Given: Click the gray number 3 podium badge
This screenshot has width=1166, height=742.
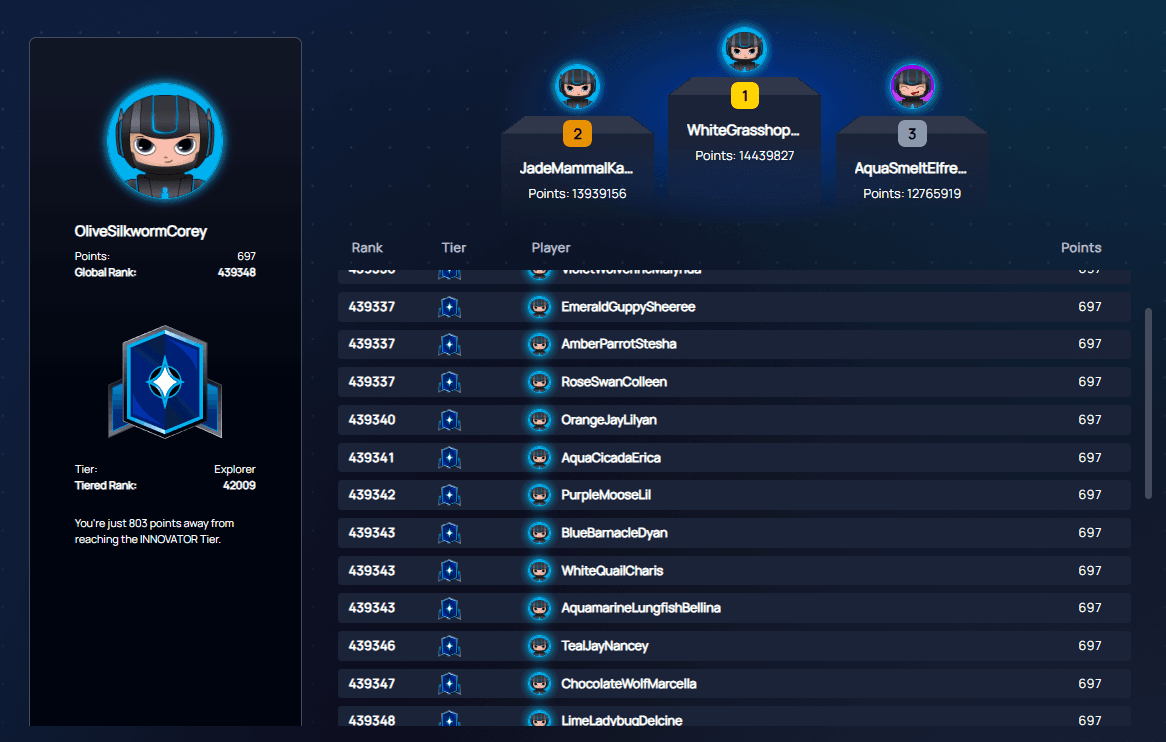Looking at the screenshot, I should (x=911, y=133).
